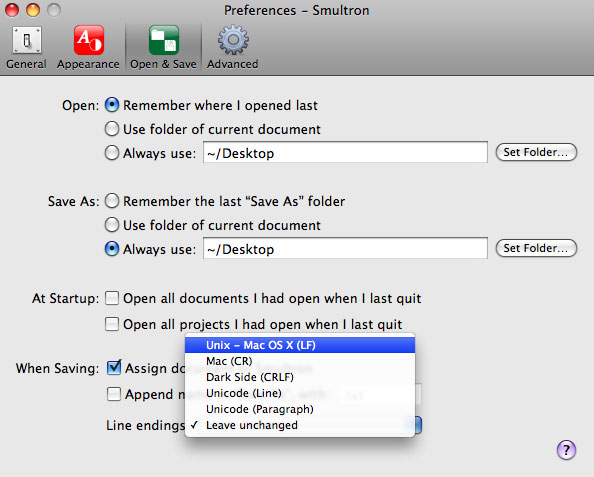Open the Appearance preferences pane
Screen dimensions: 594x477
click(x=88, y=48)
